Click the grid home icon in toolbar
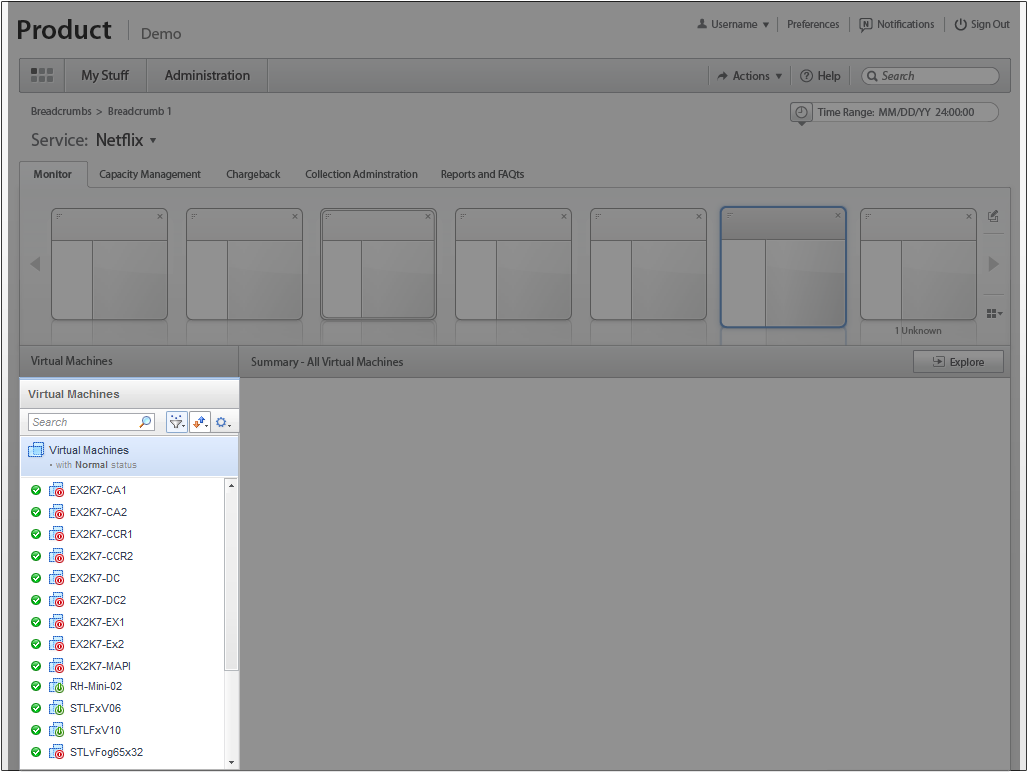The width and height of the screenshot is (1028, 772). [42, 75]
